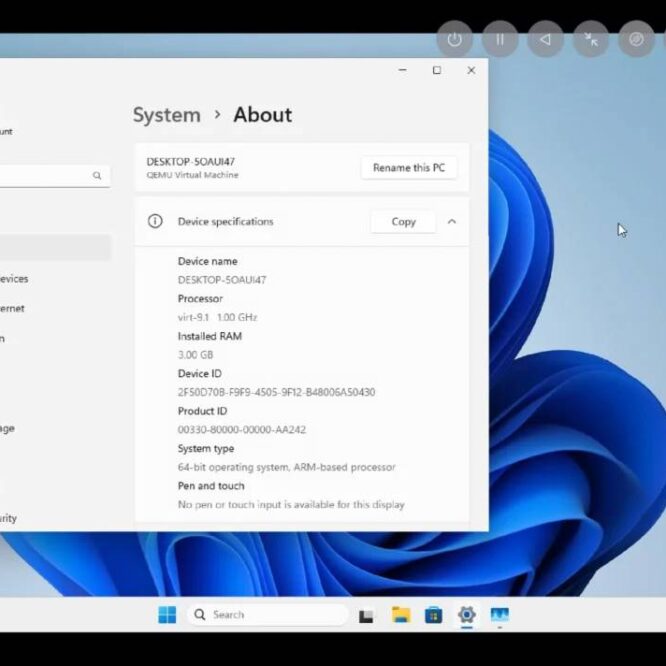Click the back triangle overlay button

point(545,39)
